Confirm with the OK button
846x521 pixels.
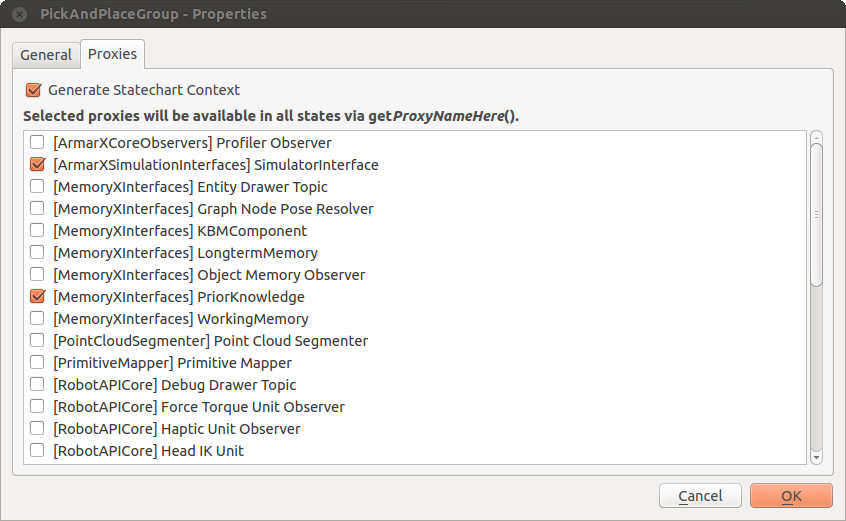pyautogui.click(x=791, y=496)
